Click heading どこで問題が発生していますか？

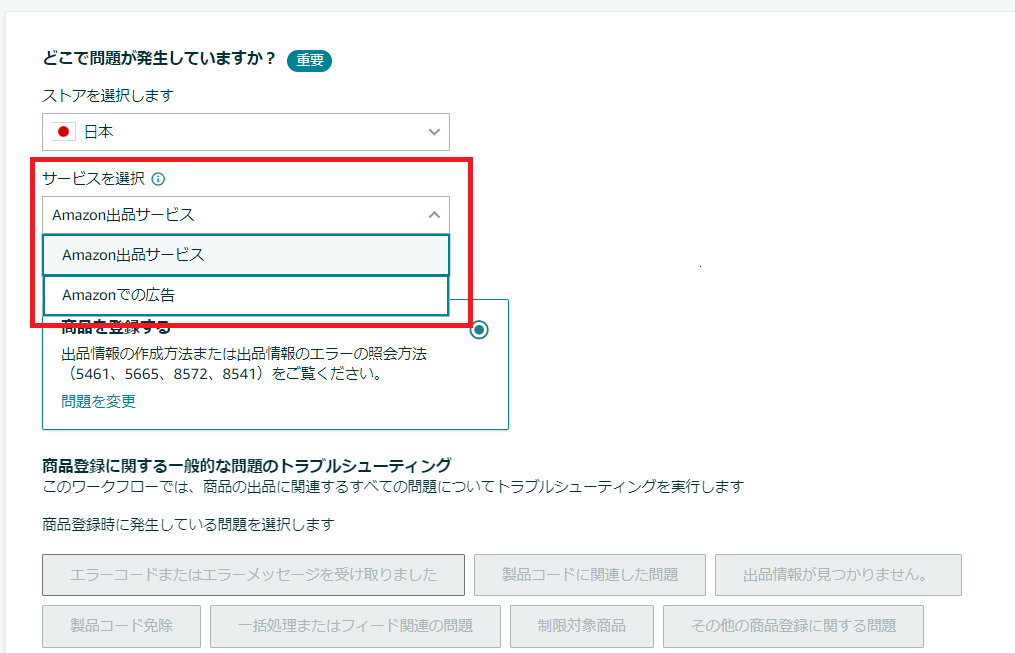159,58
